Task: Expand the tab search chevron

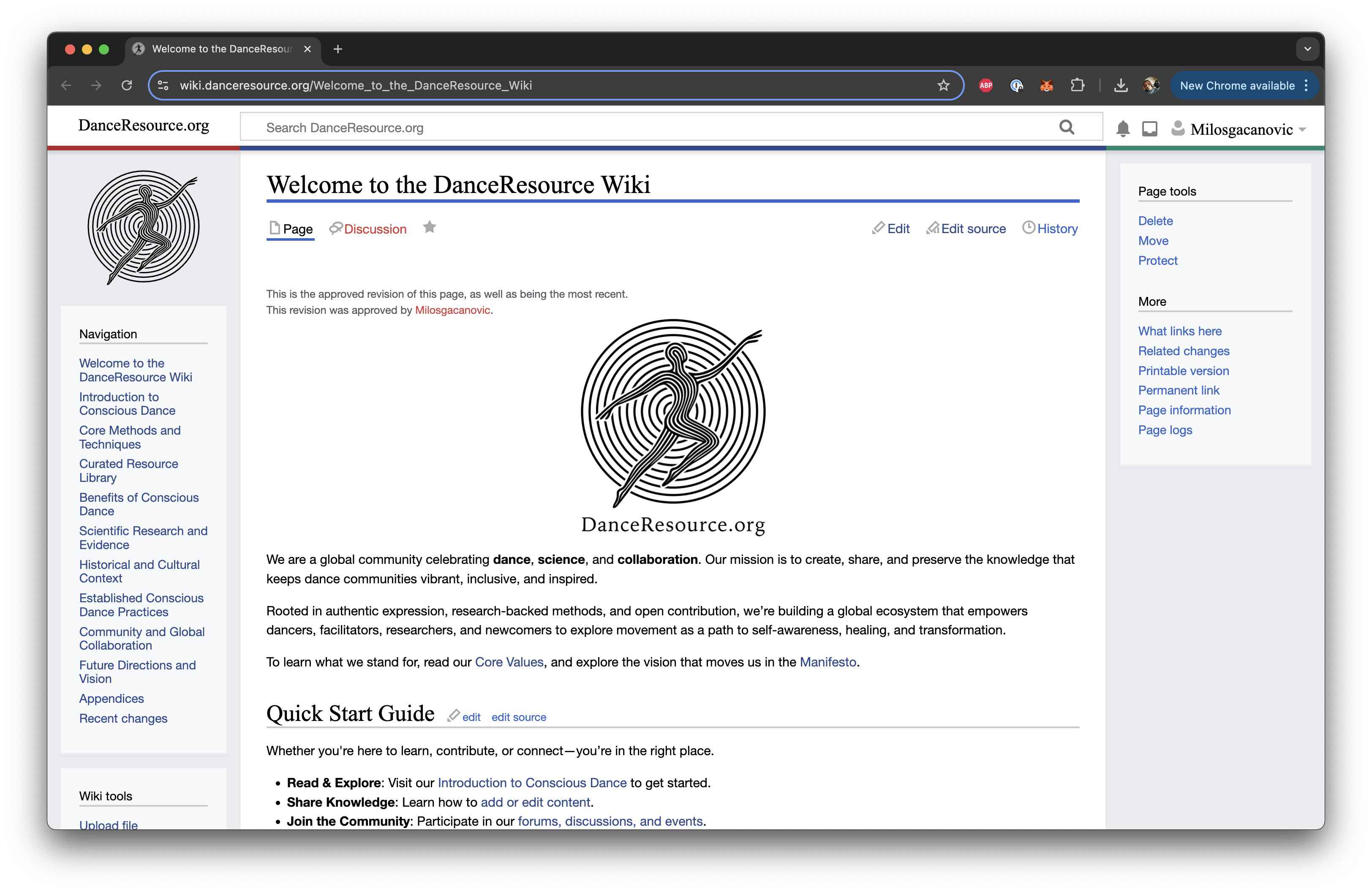Action: (1307, 49)
